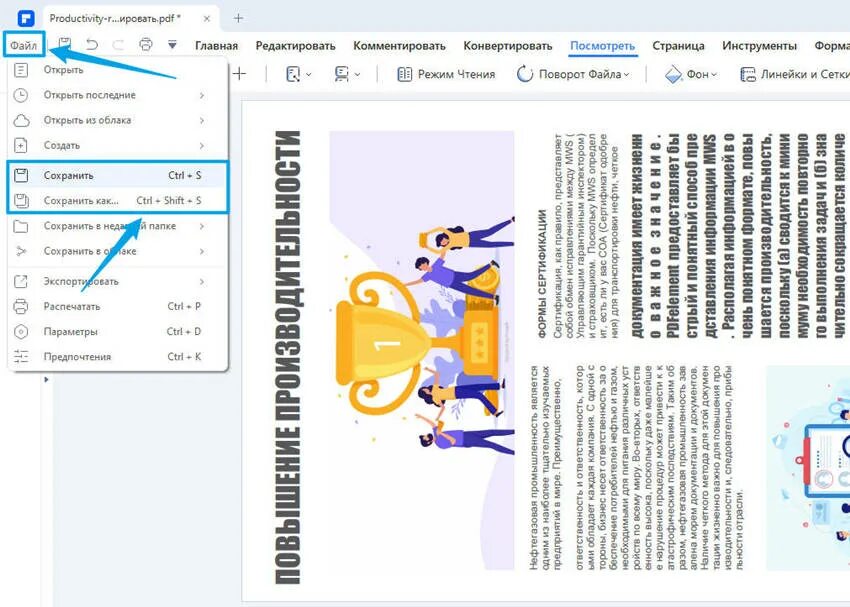850x607 pixels.
Task: Click the document icon beside Открыть
Action: [21, 70]
